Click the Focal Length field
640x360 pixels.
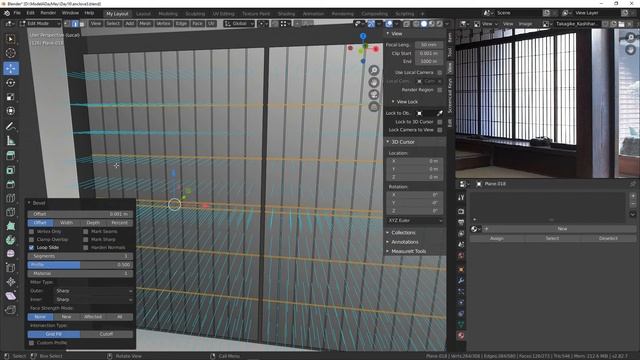click(429, 45)
